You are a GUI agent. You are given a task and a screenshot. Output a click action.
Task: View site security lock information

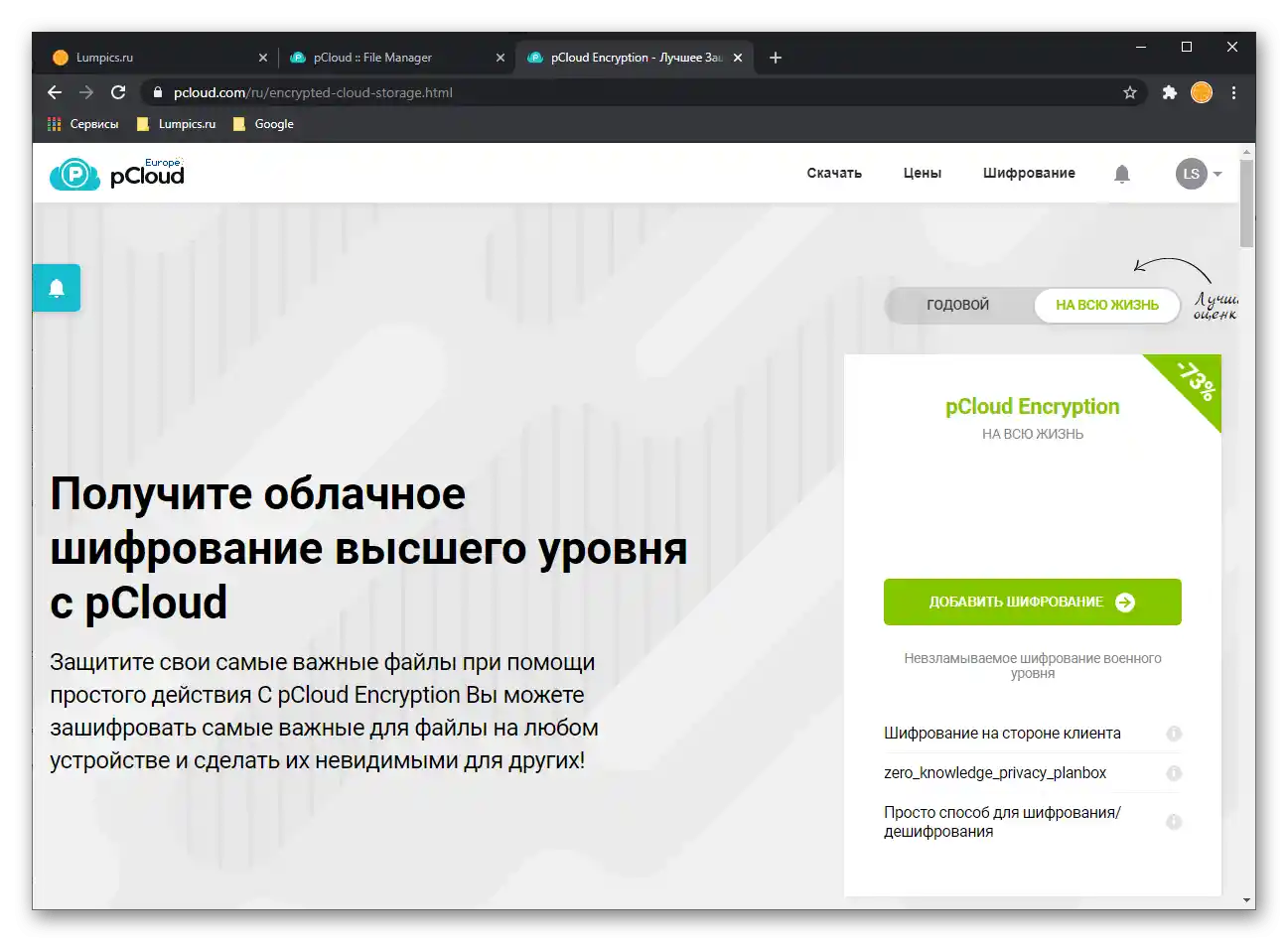click(157, 92)
